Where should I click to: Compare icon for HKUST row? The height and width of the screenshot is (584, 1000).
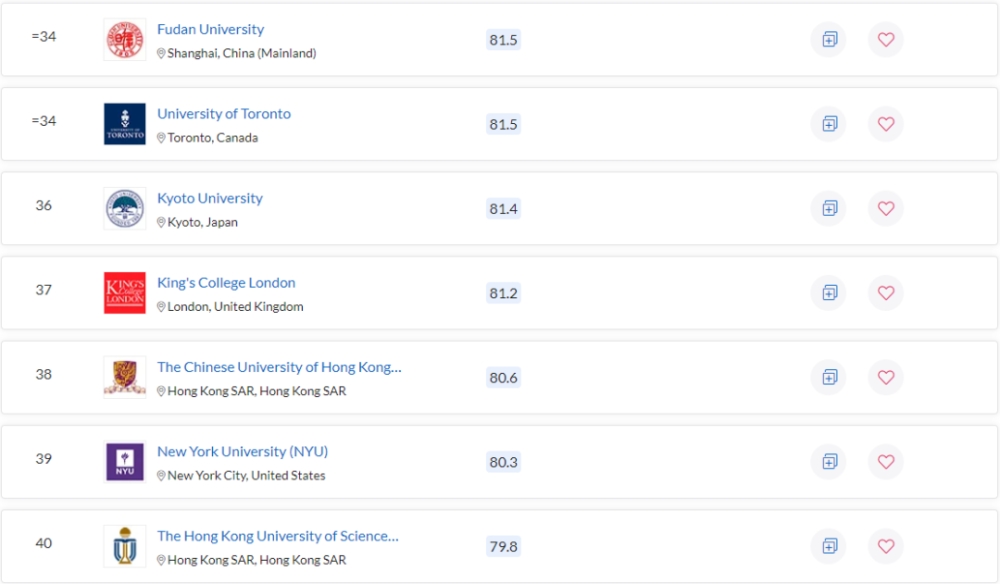[829, 546]
